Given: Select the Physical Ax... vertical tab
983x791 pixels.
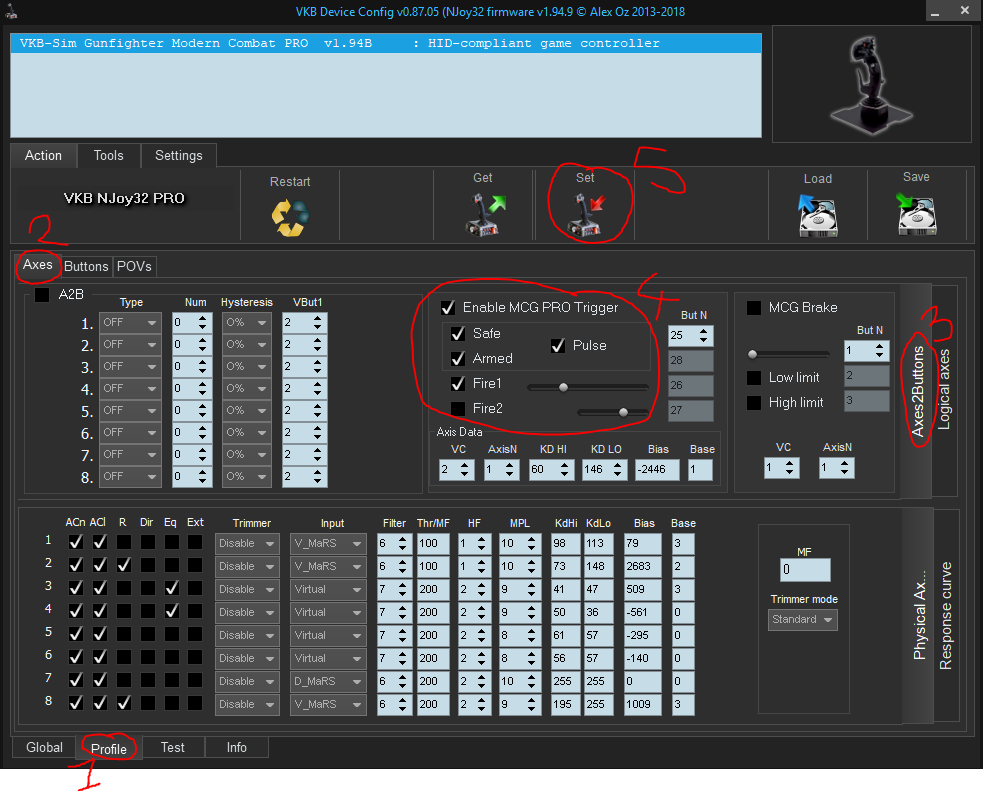Looking at the screenshot, I should point(919,616).
